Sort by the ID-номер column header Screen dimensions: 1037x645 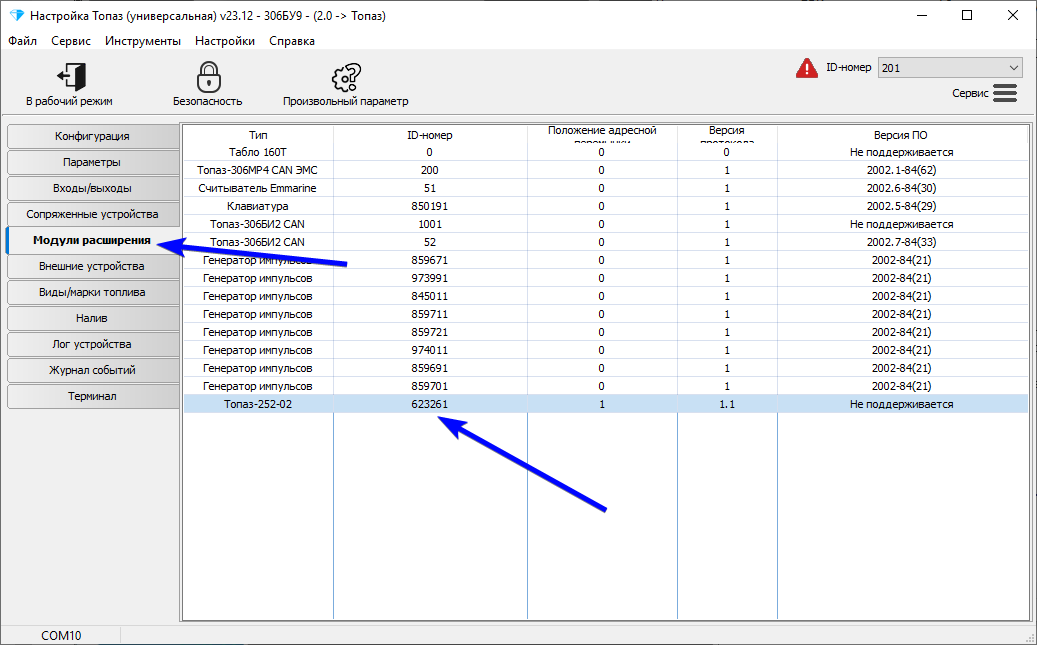[430, 135]
